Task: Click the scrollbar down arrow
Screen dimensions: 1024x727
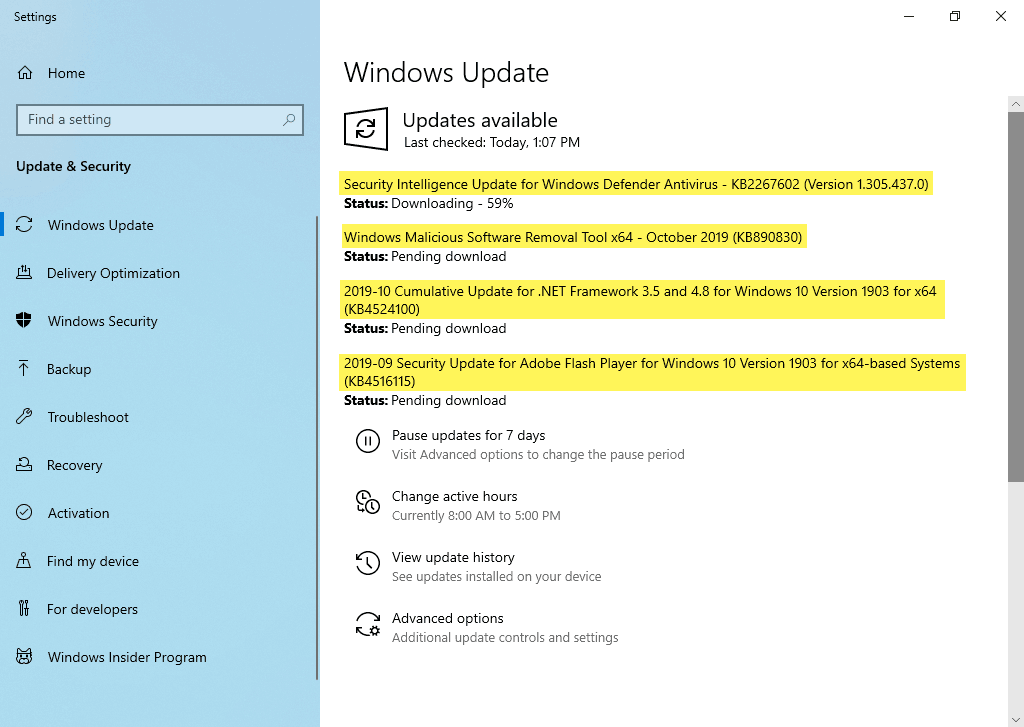Action: [x=1016, y=719]
